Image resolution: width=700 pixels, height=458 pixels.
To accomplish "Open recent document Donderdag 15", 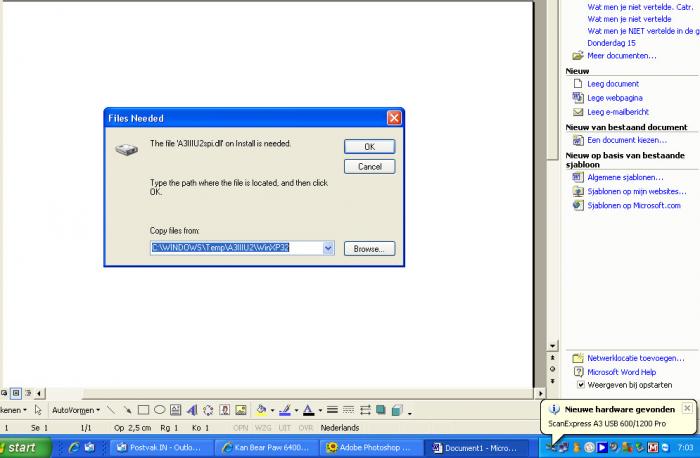I will tap(611, 43).
